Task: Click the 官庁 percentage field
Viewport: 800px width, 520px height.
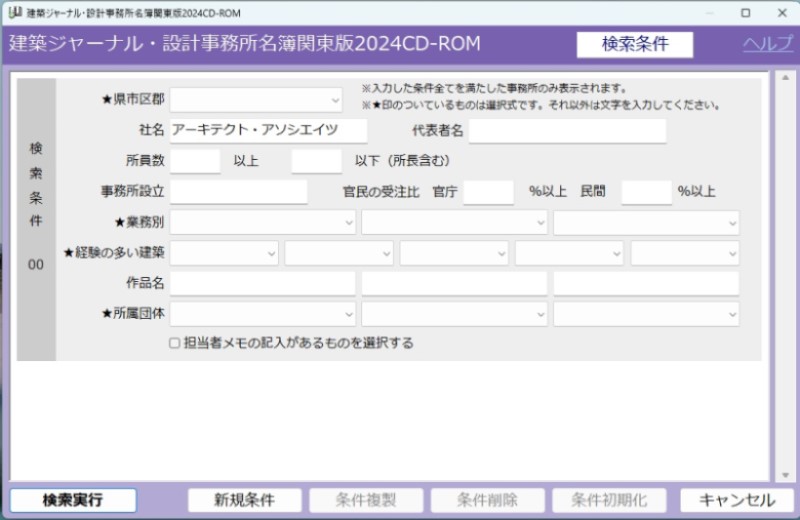Action: [x=488, y=192]
